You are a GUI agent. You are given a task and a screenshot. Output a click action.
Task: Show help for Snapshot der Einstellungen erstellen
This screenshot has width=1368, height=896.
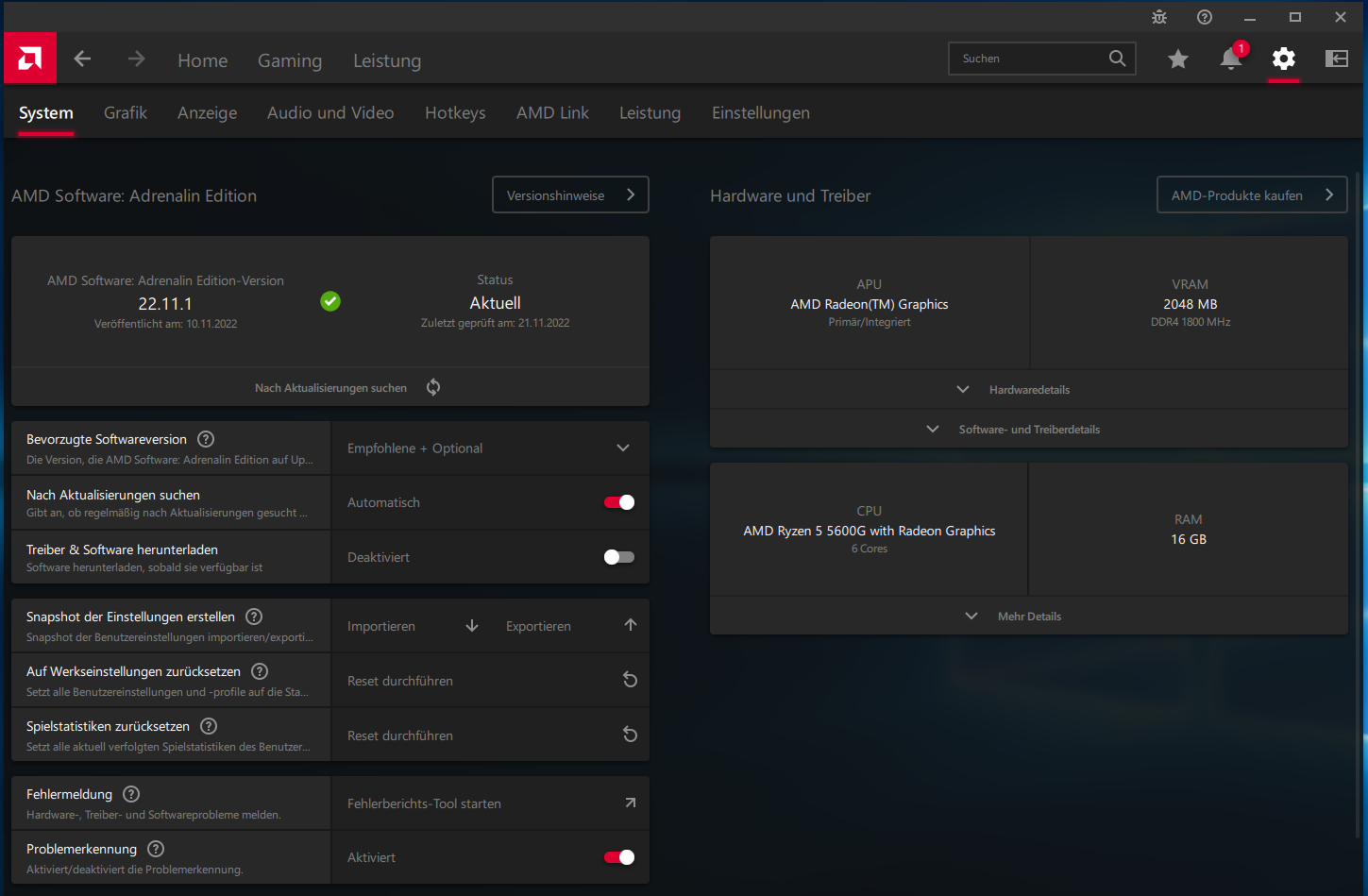click(254, 617)
